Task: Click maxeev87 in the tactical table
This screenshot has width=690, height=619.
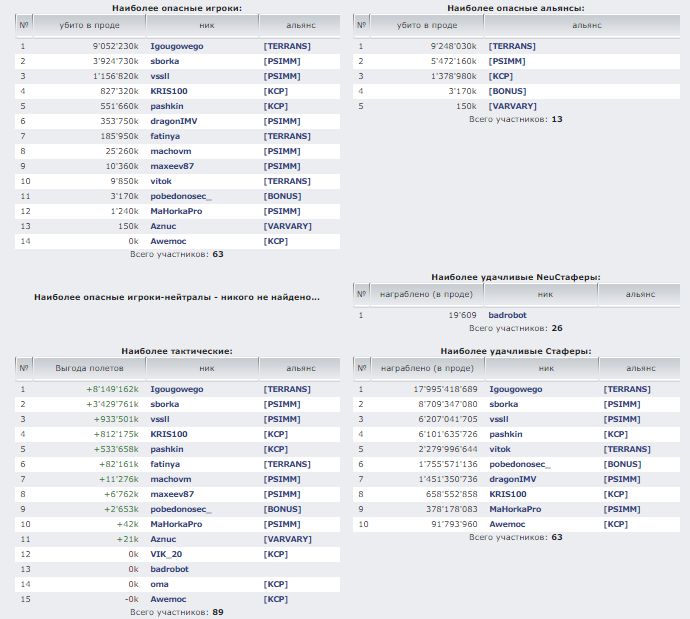Action: pyautogui.click(x=170, y=494)
